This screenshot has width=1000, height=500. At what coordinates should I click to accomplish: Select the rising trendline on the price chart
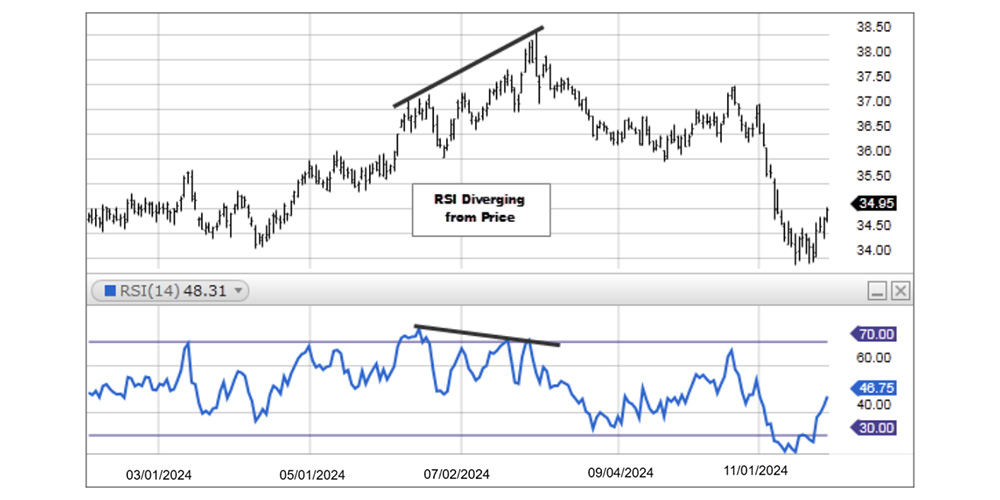point(469,66)
